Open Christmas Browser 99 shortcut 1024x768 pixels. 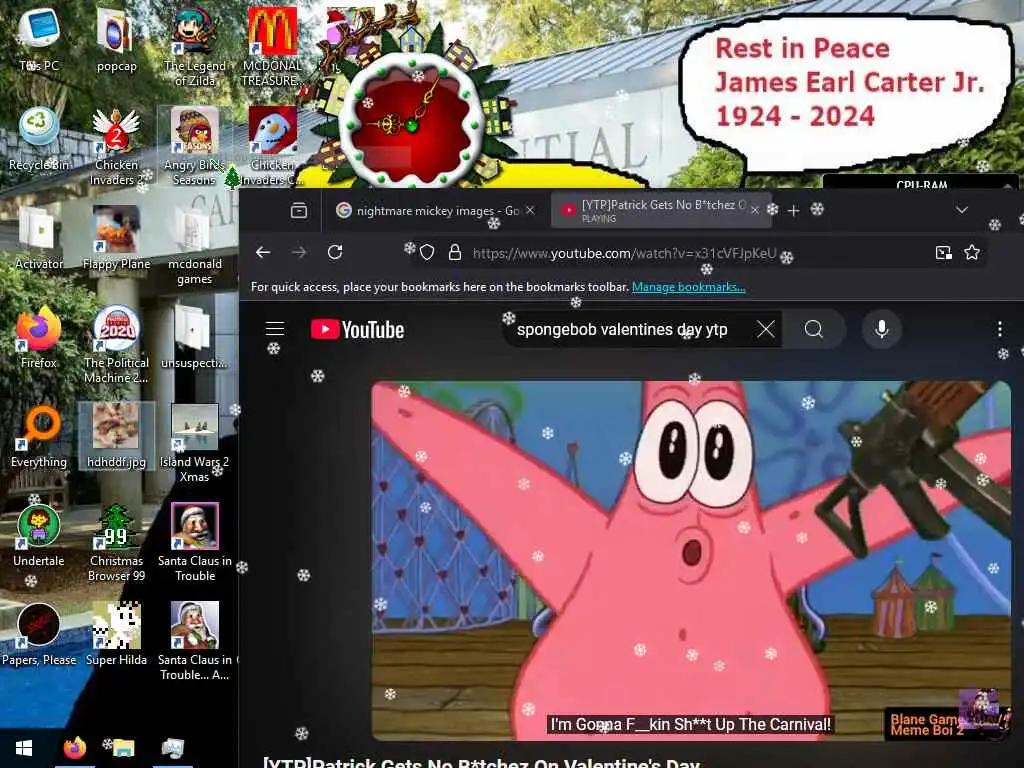pos(116,543)
